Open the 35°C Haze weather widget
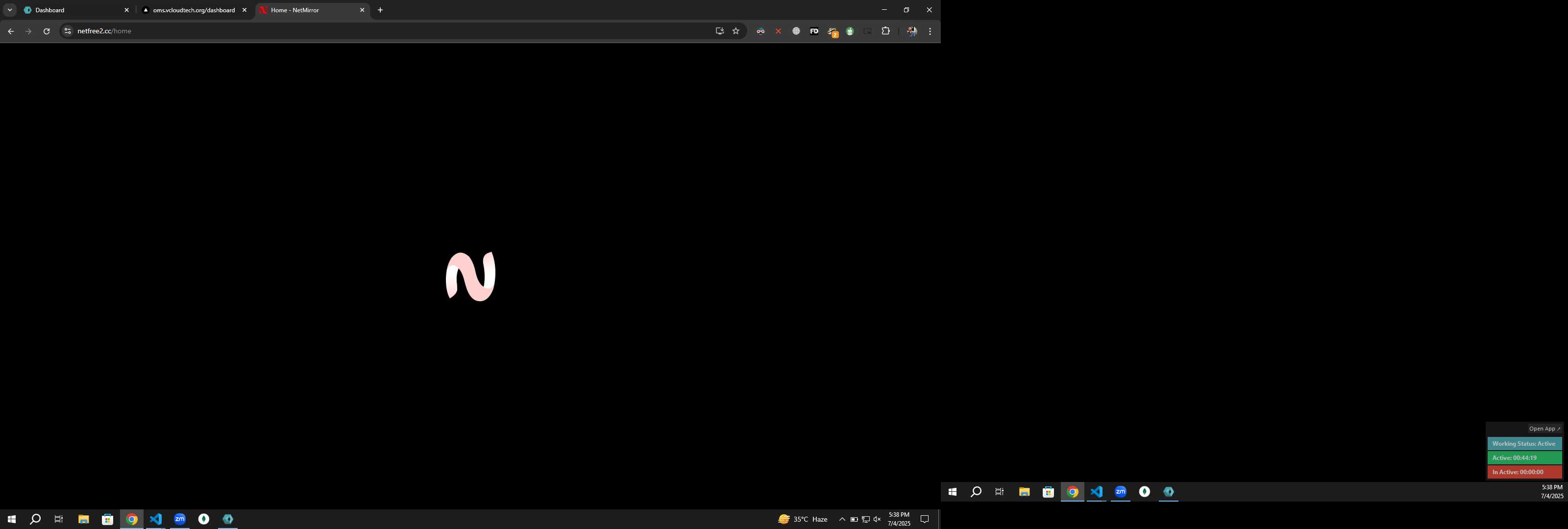This screenshot has height=529, width=1568. click(803, 519)
